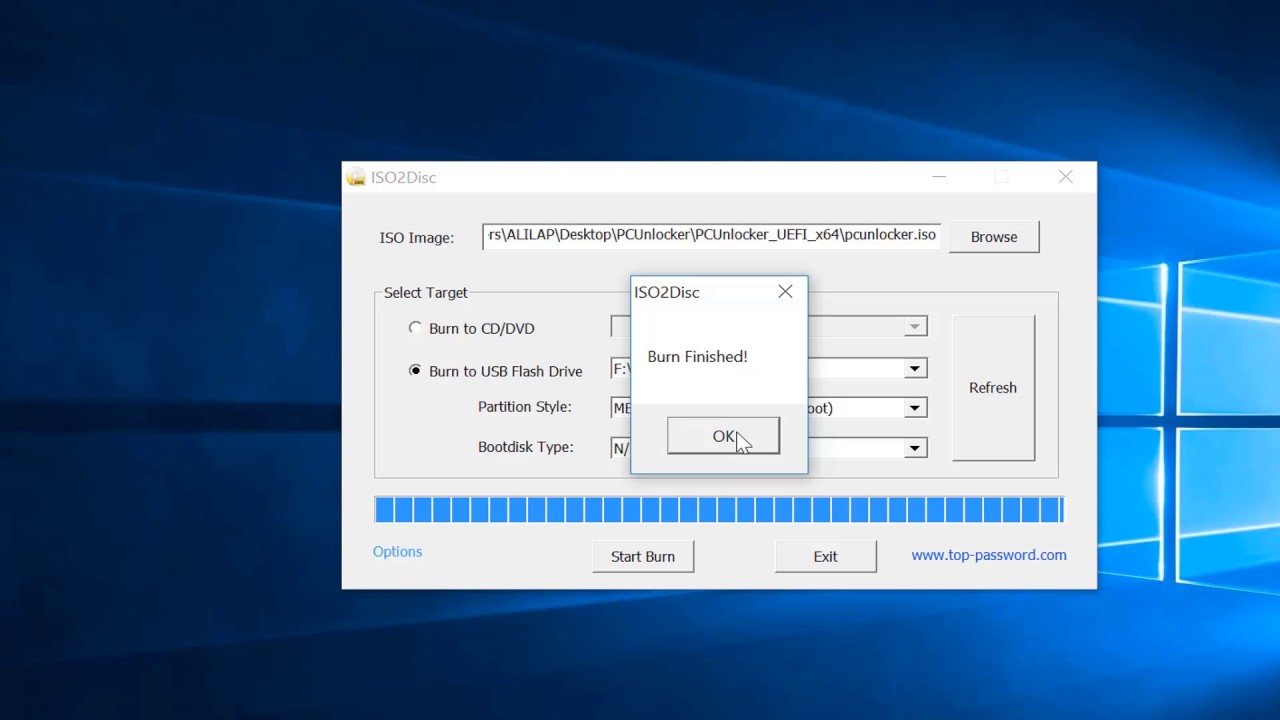The image size is (1280, 720).
Task: Click the burn progress bar
Action: 718,510
